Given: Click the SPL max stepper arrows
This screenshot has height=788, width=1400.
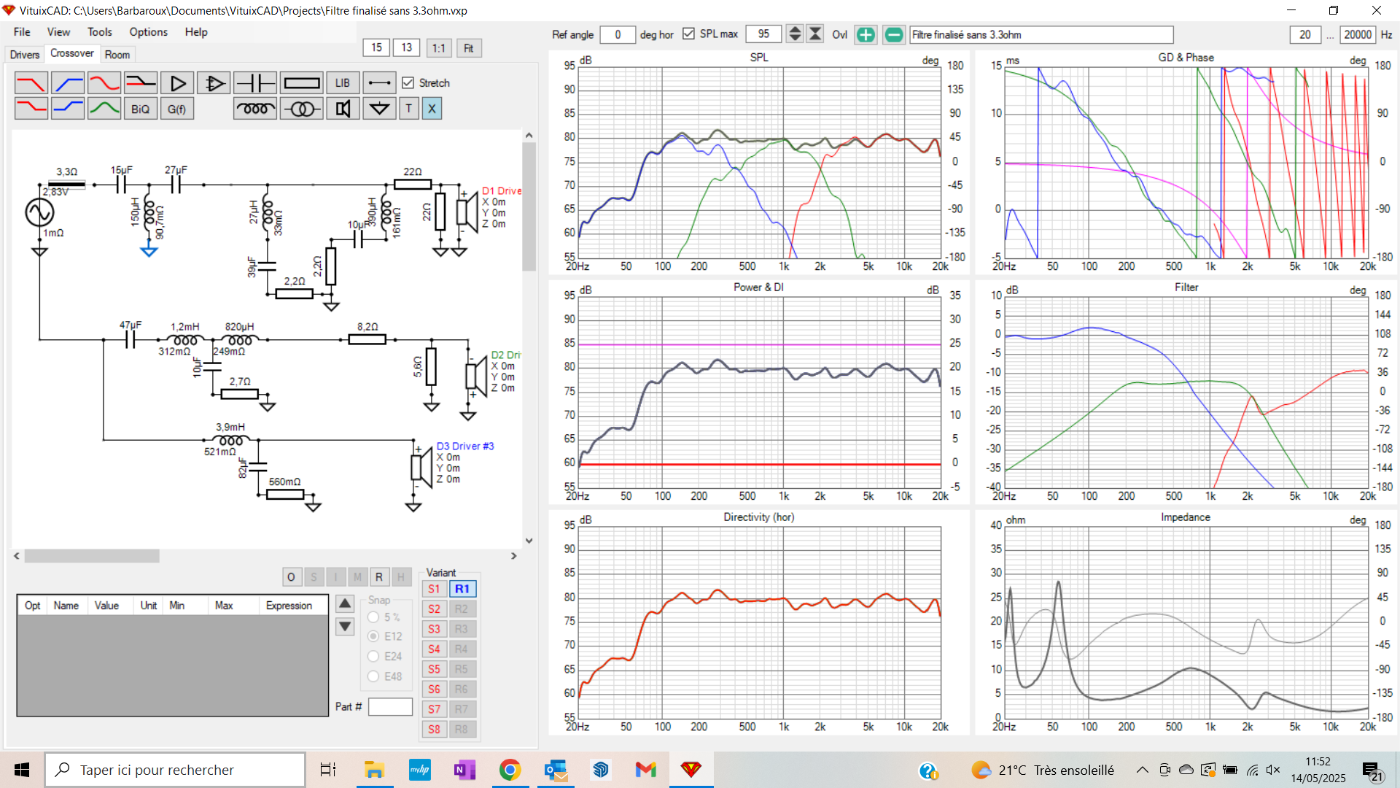Looking at the screenshot, I should tap(795, 34).
